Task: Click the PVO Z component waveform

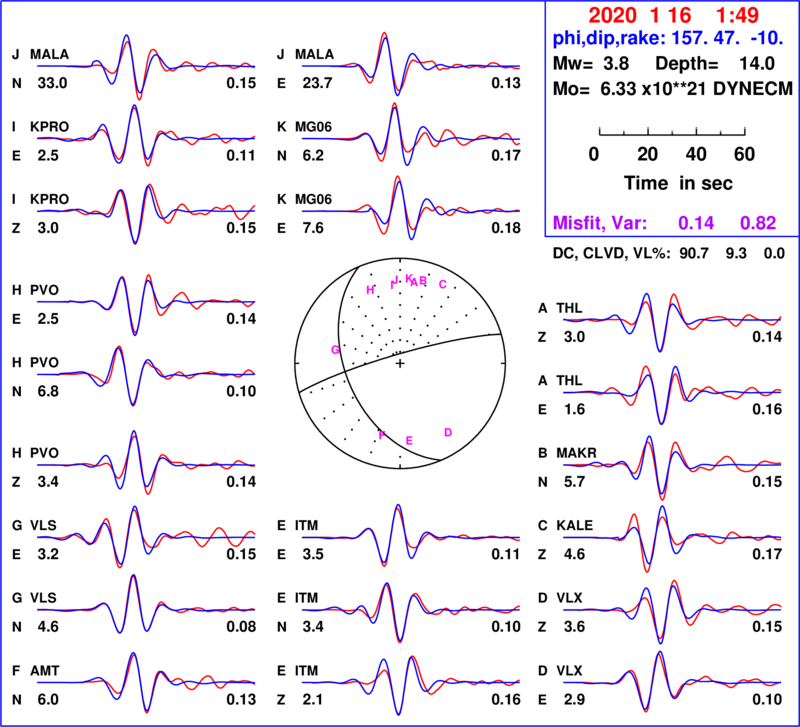Action: [x=146, y=463]
